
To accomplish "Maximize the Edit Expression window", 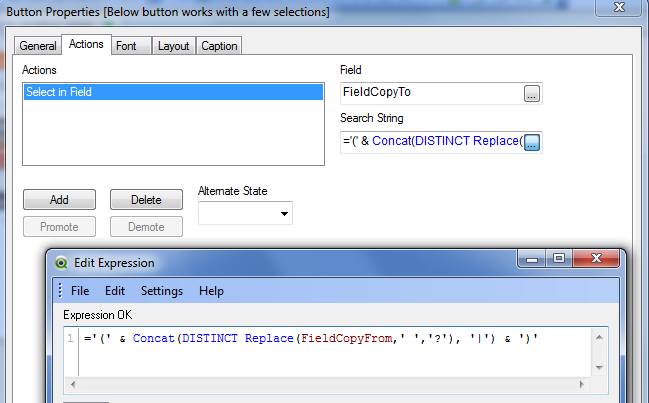I will [x=559, y=259].
